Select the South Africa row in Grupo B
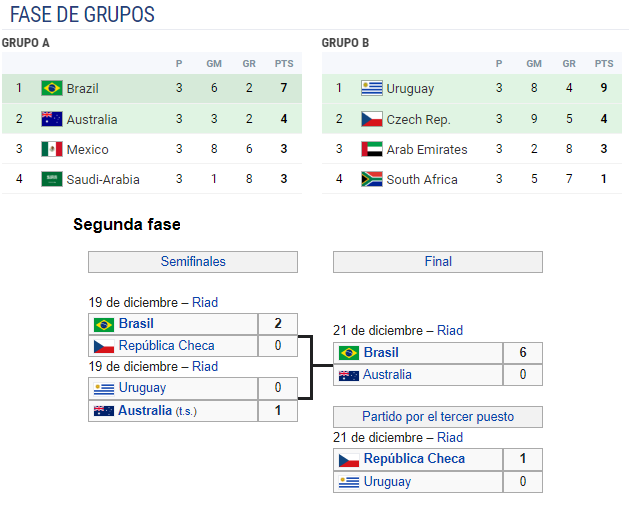 point(472,179)
